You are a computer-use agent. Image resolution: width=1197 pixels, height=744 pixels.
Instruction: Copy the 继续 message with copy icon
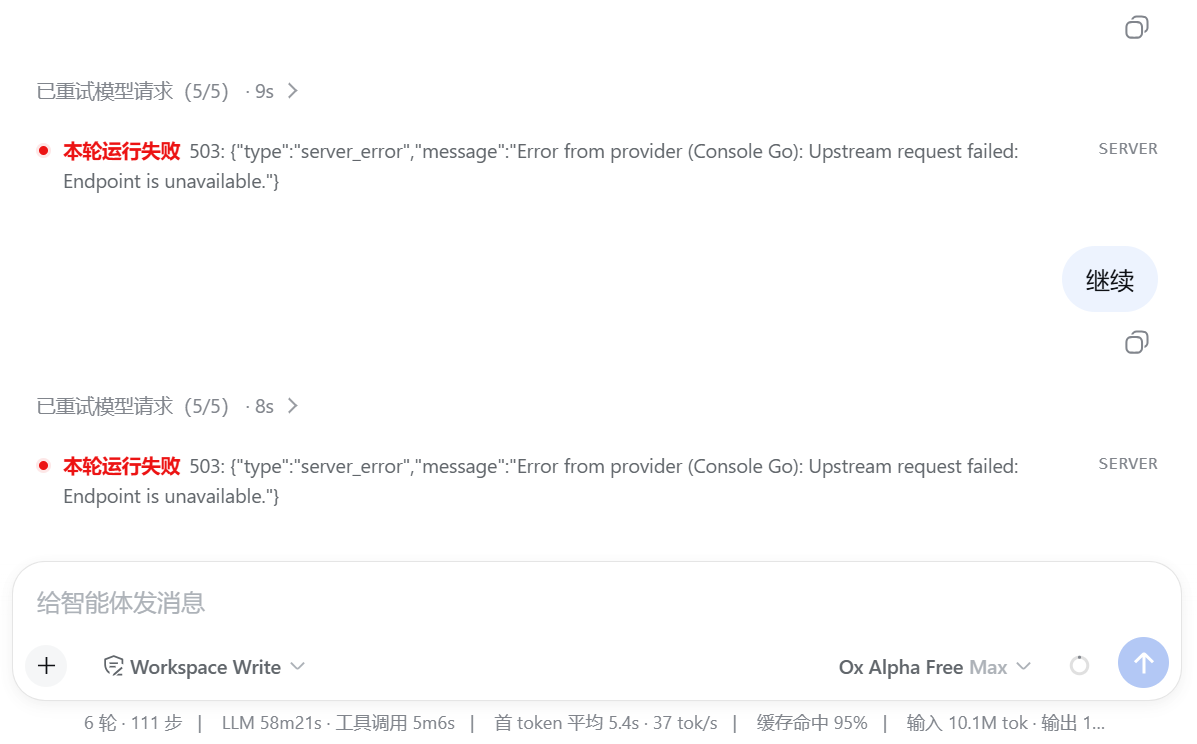click(1136, 342)
